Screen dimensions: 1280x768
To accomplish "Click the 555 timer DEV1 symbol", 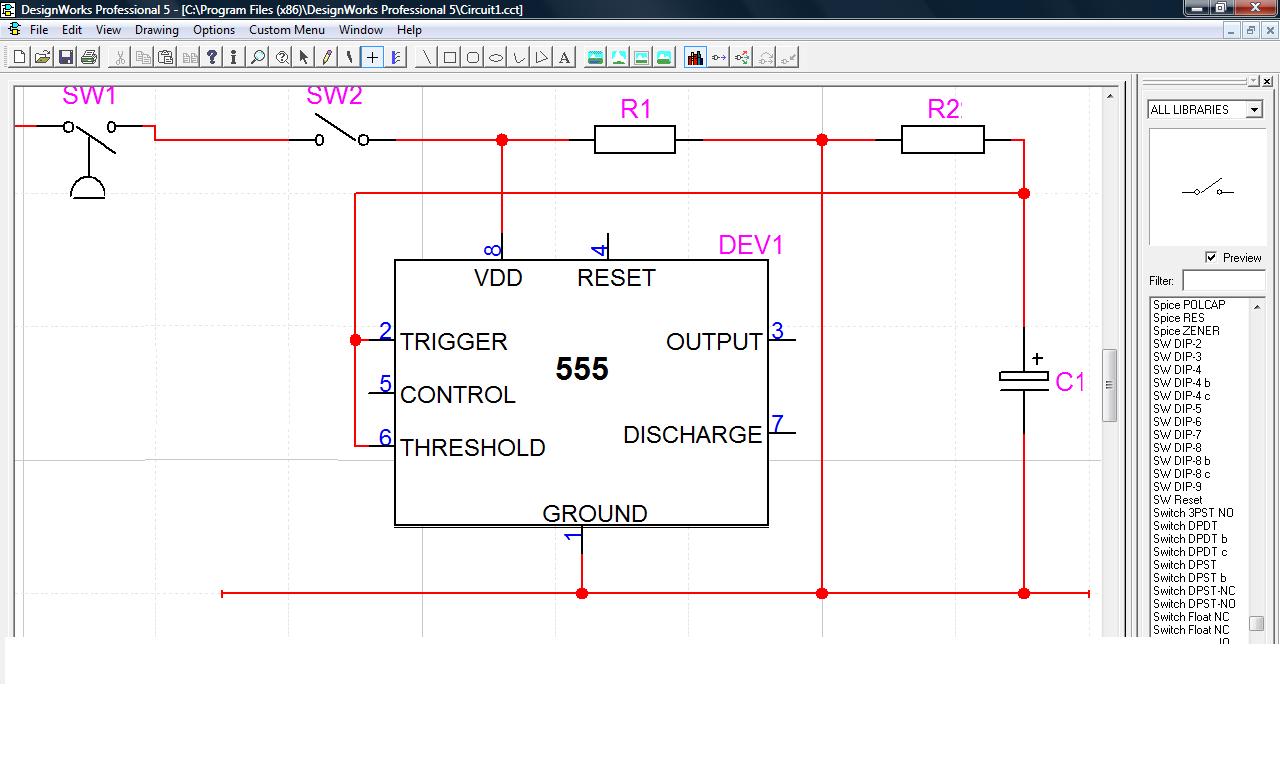I will pyautogui.click(x=581, y=392).
